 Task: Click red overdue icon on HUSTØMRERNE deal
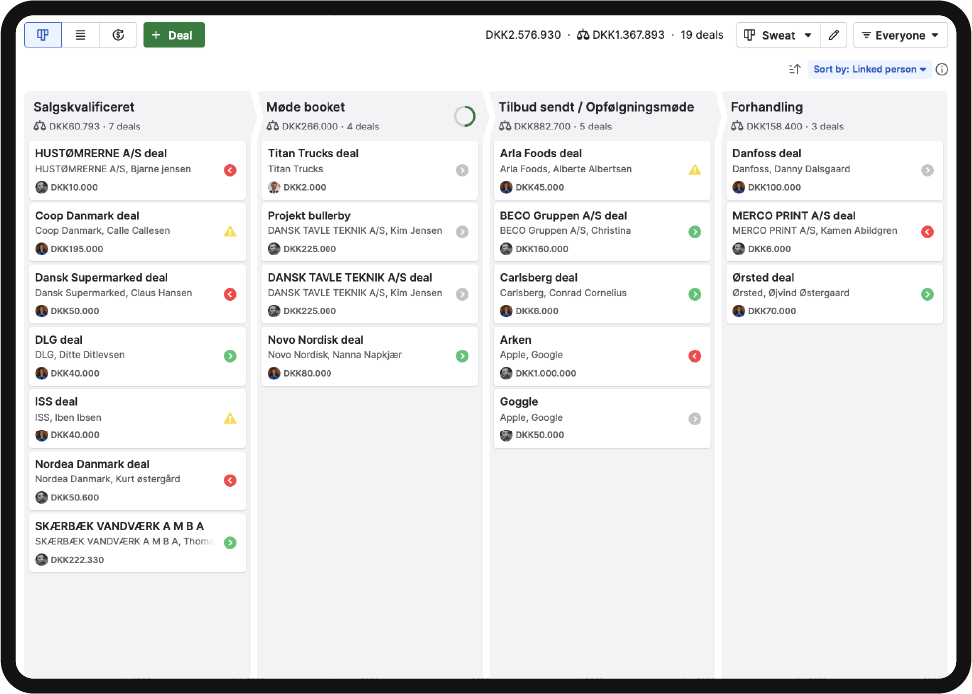[x=230, y=170]
